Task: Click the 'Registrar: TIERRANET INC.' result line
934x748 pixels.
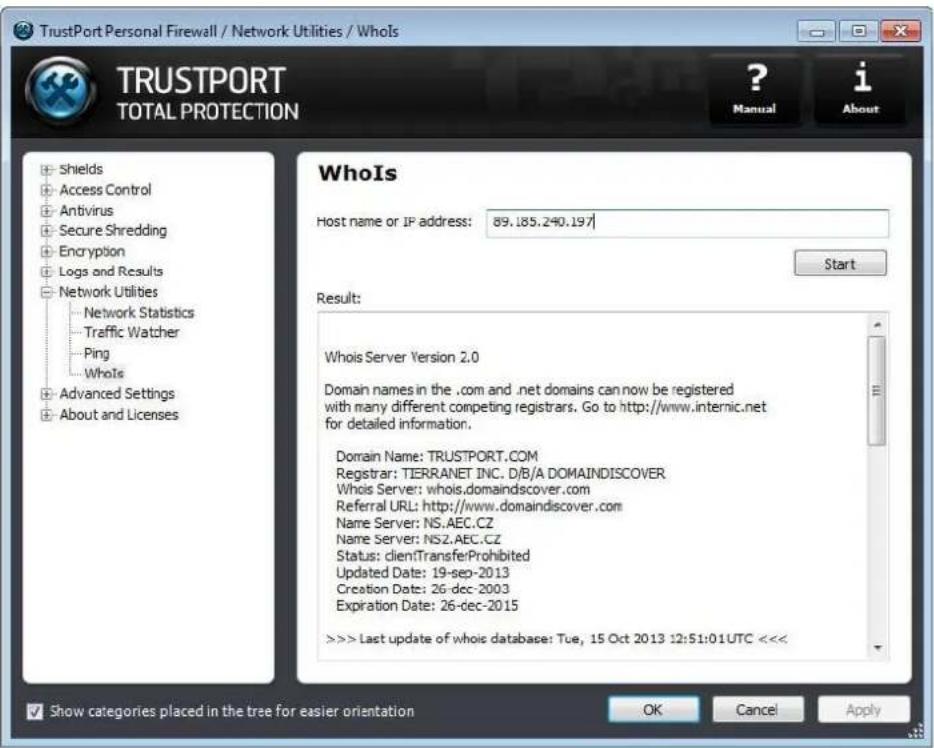Action: (x=500, y=473)
